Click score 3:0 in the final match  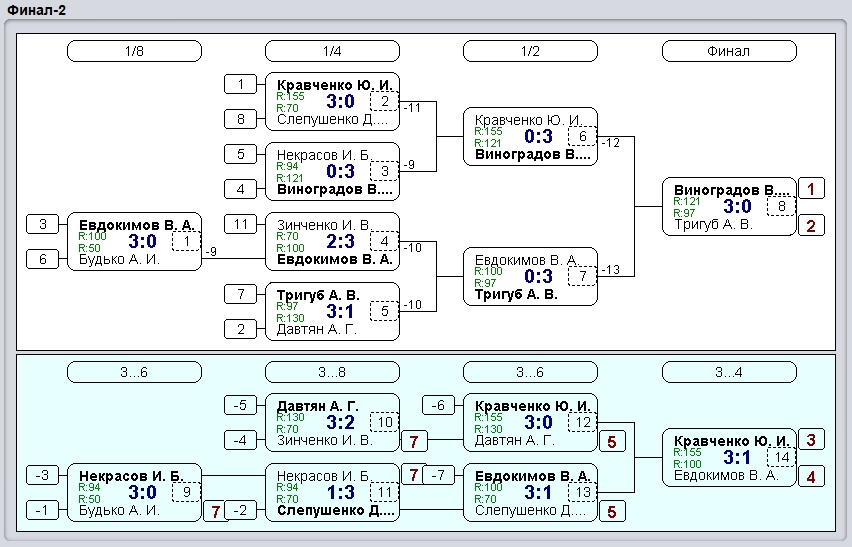(737, 206)
